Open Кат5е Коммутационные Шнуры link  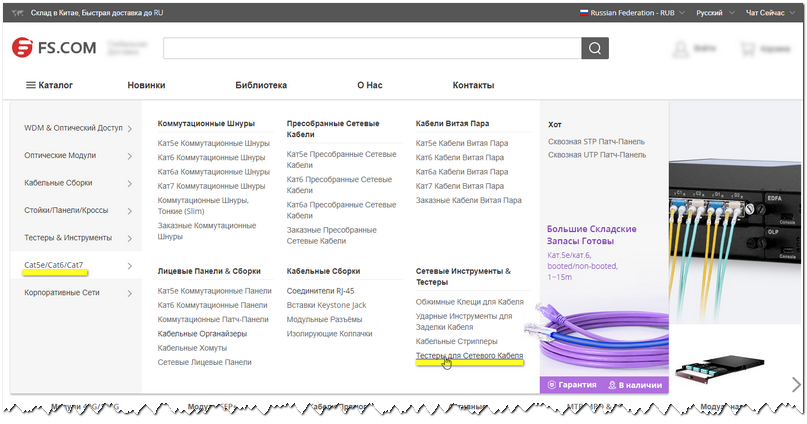point(214,143)
